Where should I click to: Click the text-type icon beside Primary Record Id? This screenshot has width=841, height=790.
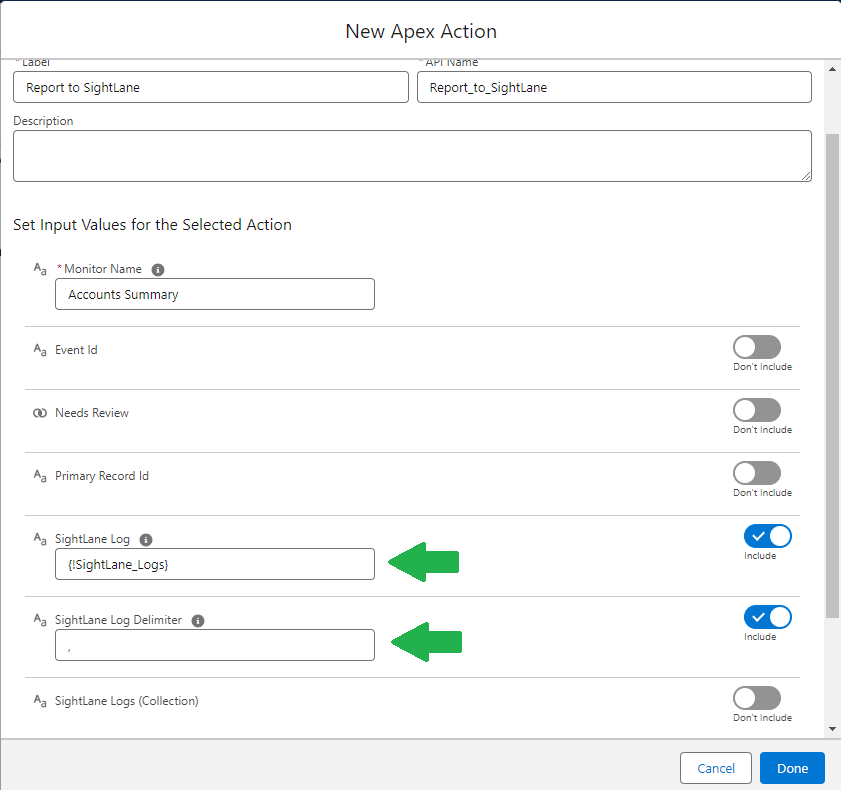point(40,476)
